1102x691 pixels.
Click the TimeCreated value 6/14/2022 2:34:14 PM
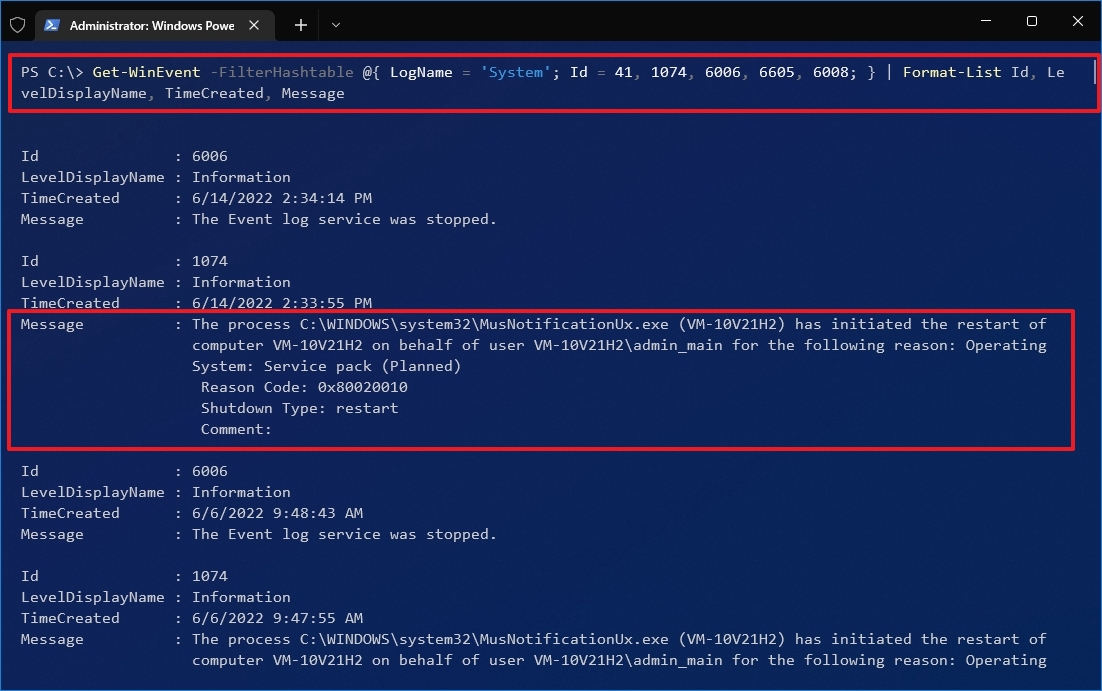[282, 197]
